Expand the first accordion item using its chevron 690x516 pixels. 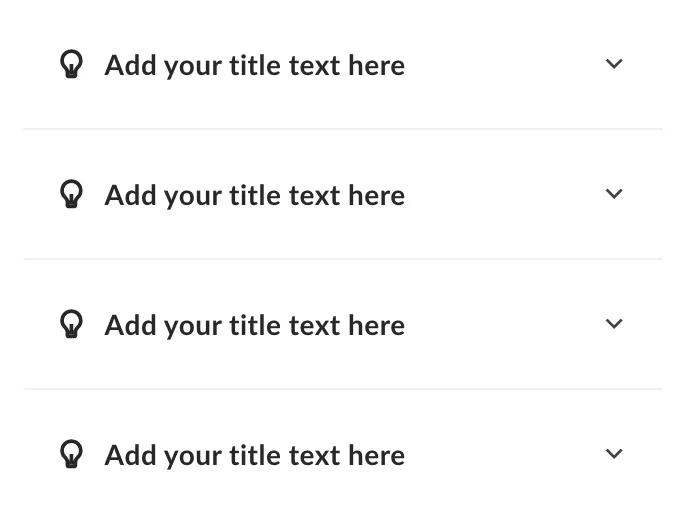[614, 64]
